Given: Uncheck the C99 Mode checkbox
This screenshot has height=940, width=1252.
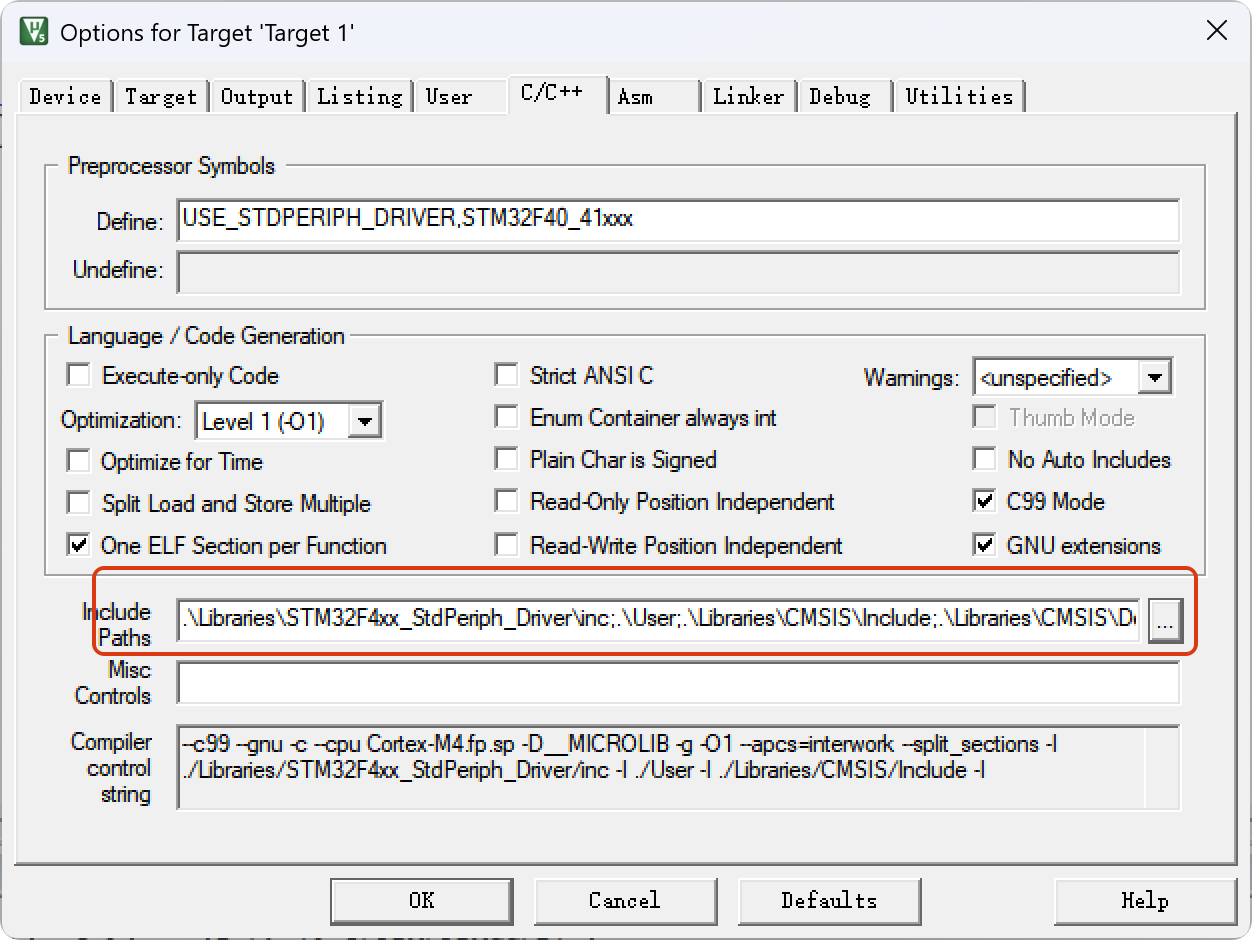Looking at the screenshot, I should (x=985, y=502).
